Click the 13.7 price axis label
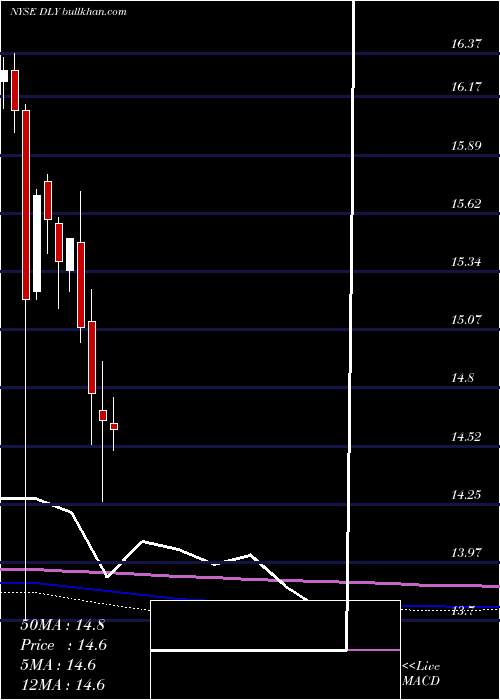This screenshot has width=500, height=700. pyautogui.click(x=463, y=612)
